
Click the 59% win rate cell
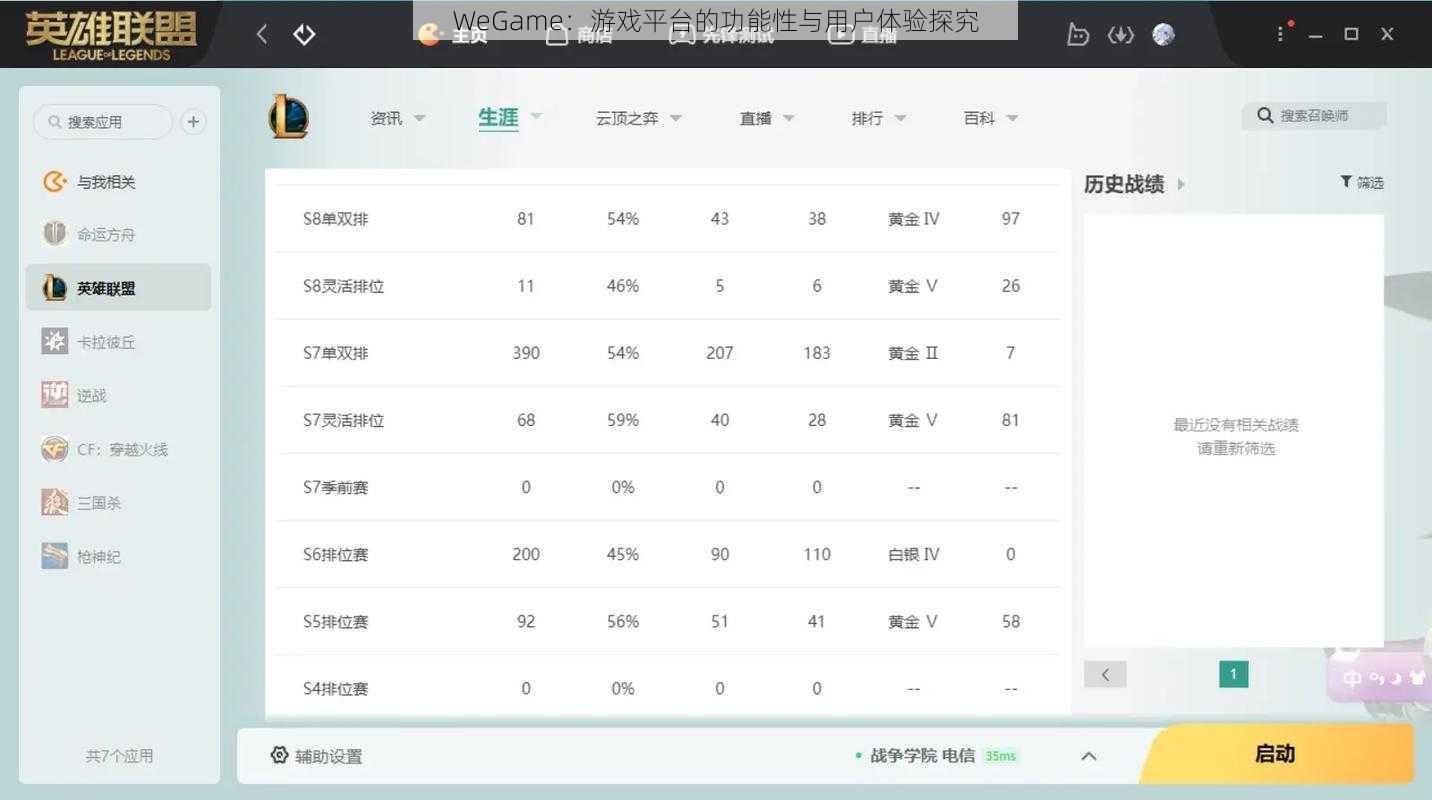622,420
